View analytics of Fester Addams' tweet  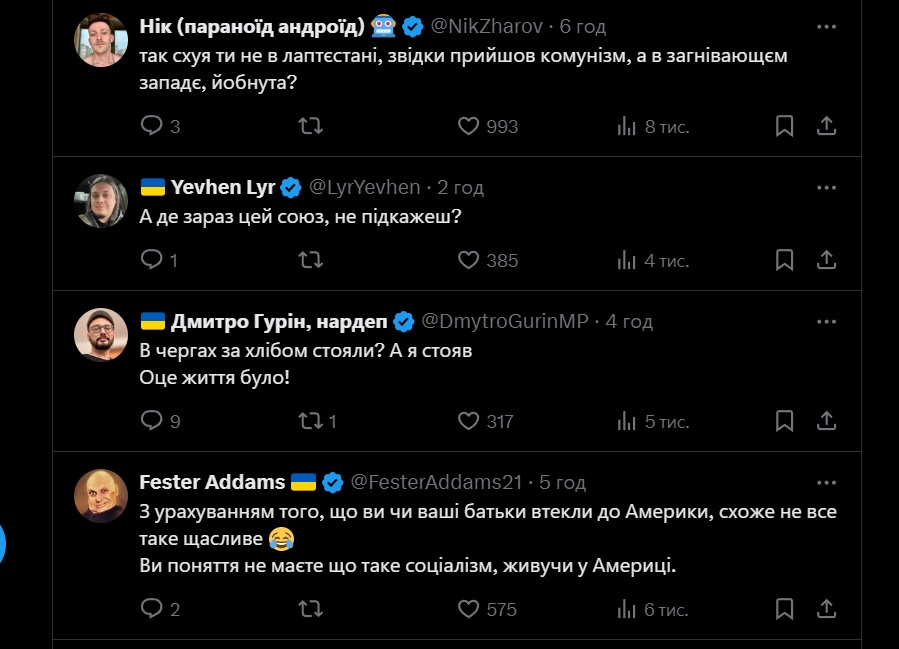(628, 608)
